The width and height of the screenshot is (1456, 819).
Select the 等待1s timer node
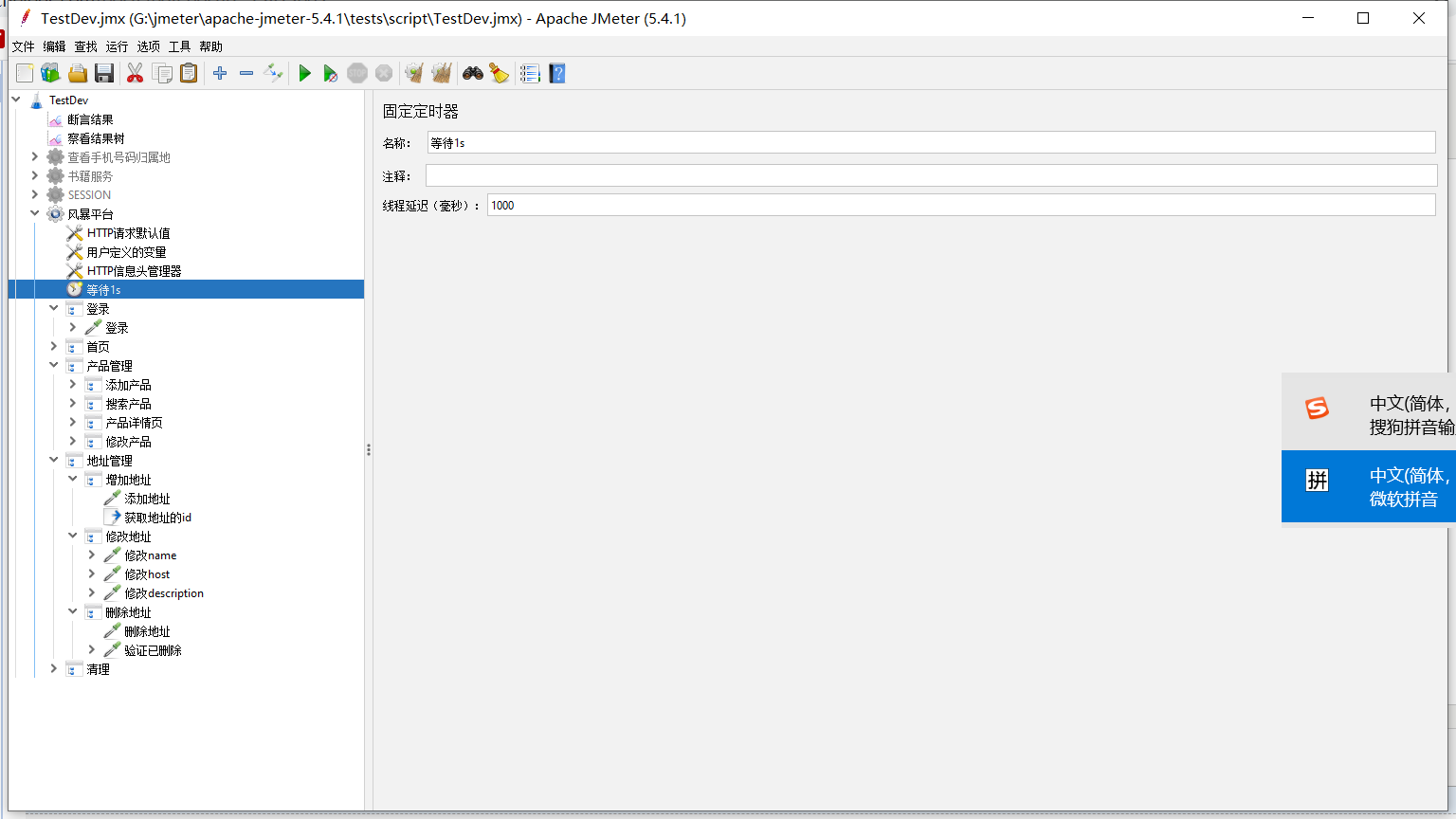(x=103, y=290)
